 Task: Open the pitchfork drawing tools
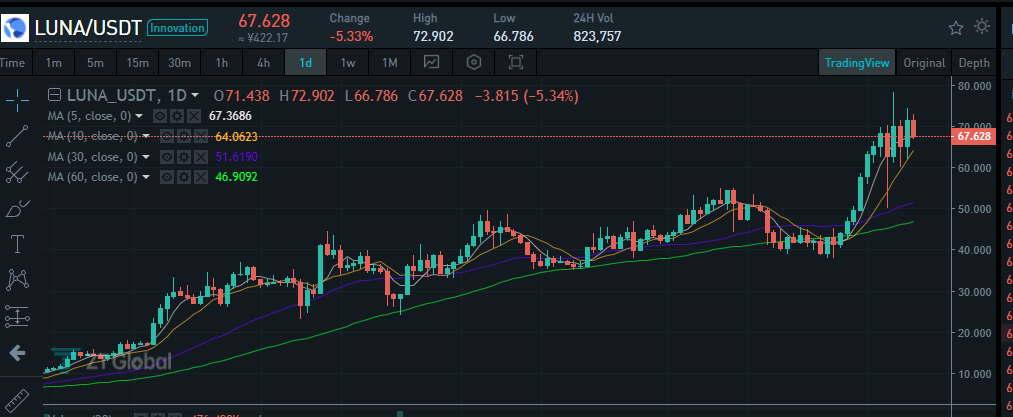17,171
